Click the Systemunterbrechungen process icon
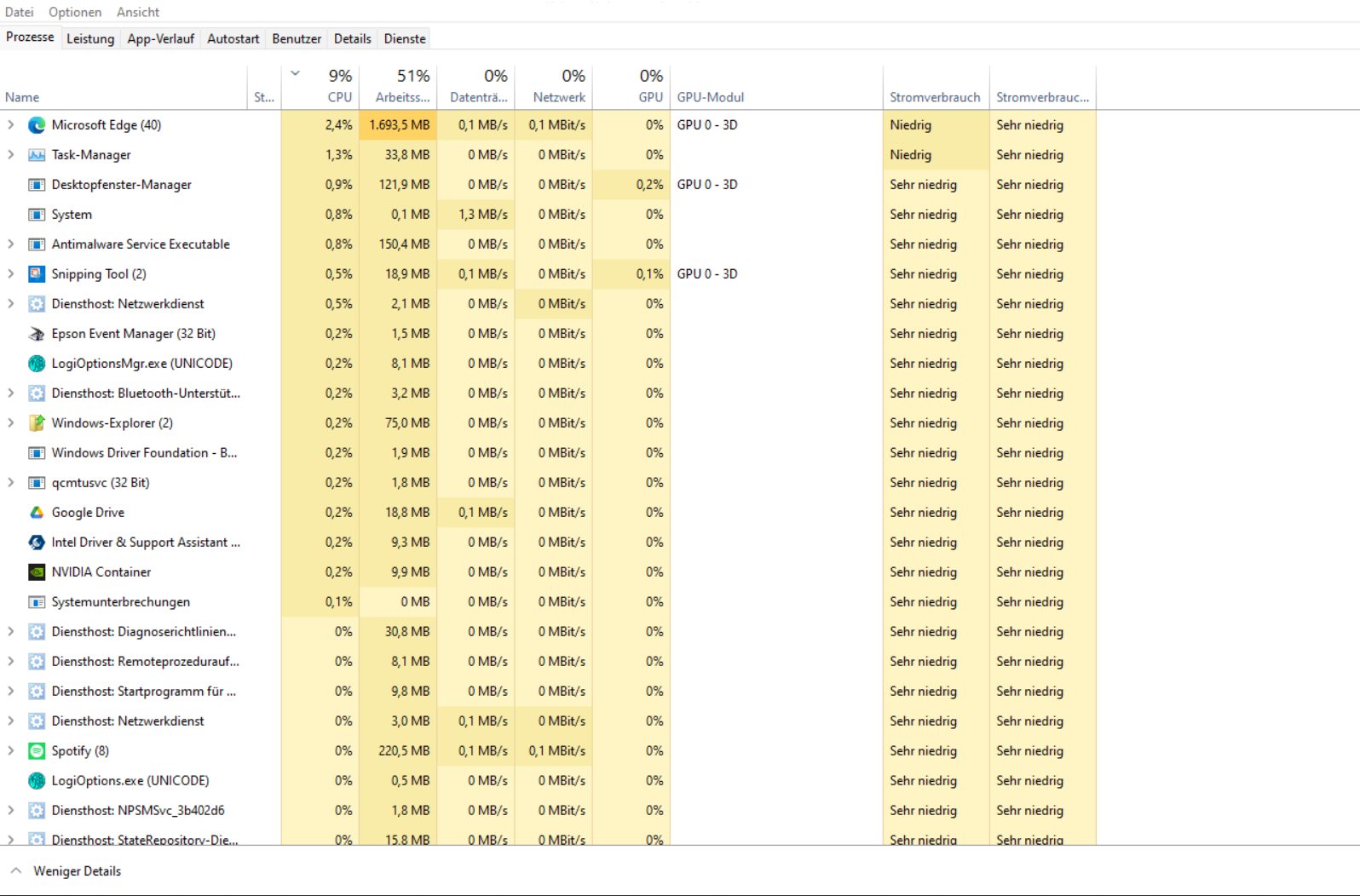1360x896 pixels. [x=37, y=602]
